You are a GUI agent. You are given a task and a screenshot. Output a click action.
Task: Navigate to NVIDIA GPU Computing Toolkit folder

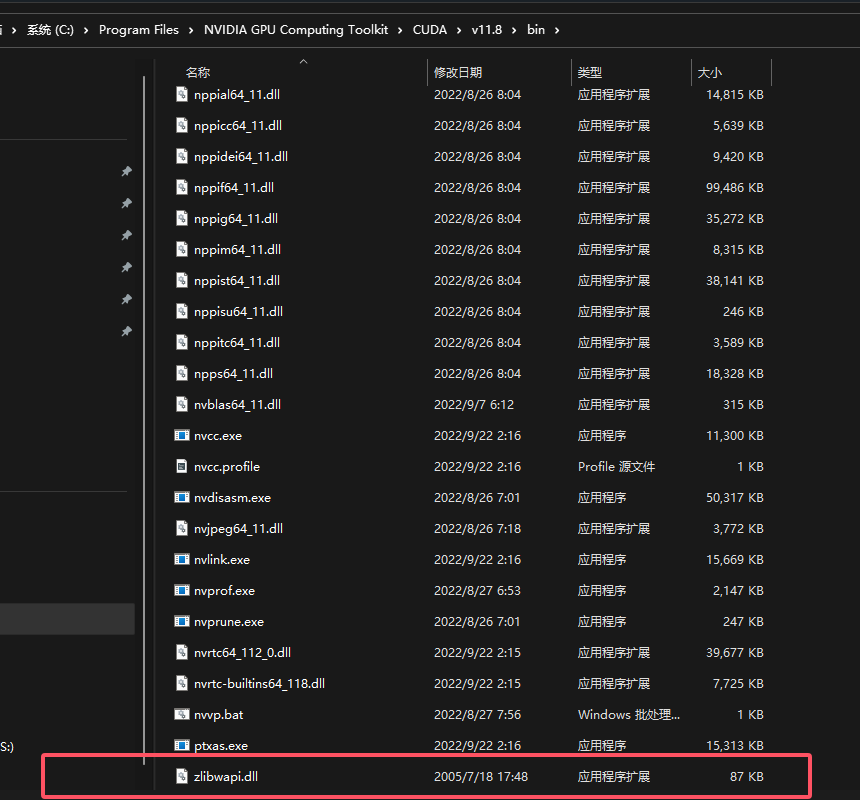(296, 30)
